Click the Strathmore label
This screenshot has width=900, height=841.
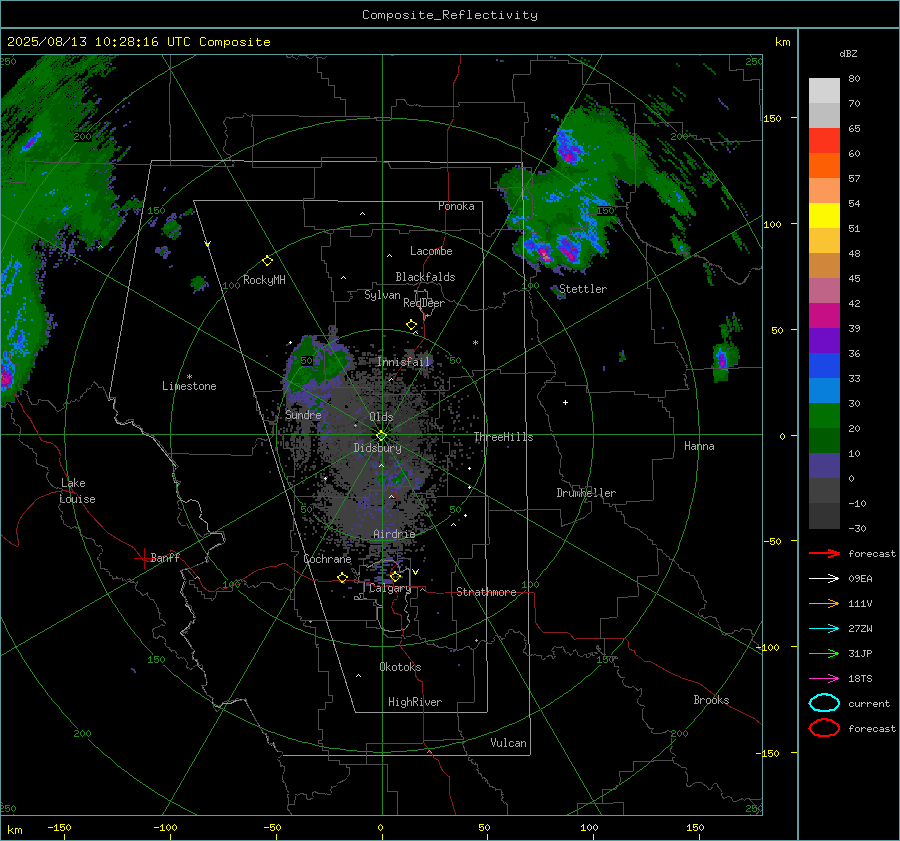(486, 592)
